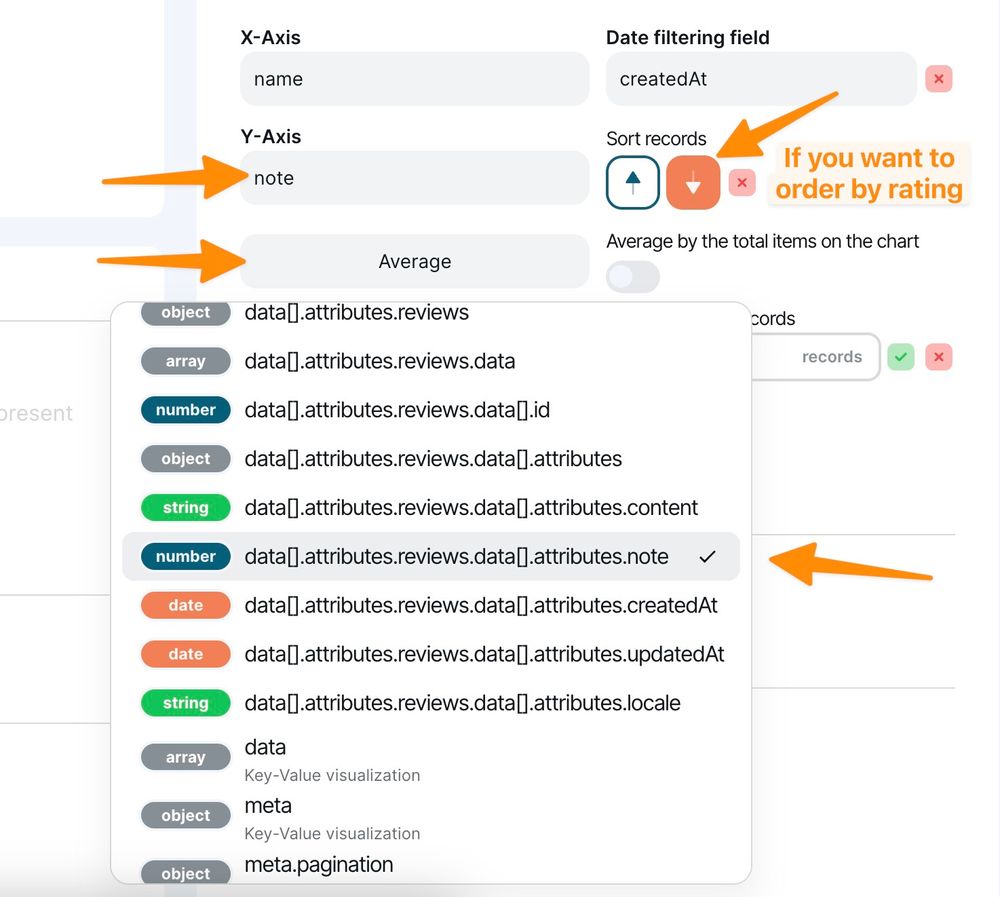This screenshot has height=897, width=1000.
Task: Click the Y-Axis note input field
Action: [414, 177]
